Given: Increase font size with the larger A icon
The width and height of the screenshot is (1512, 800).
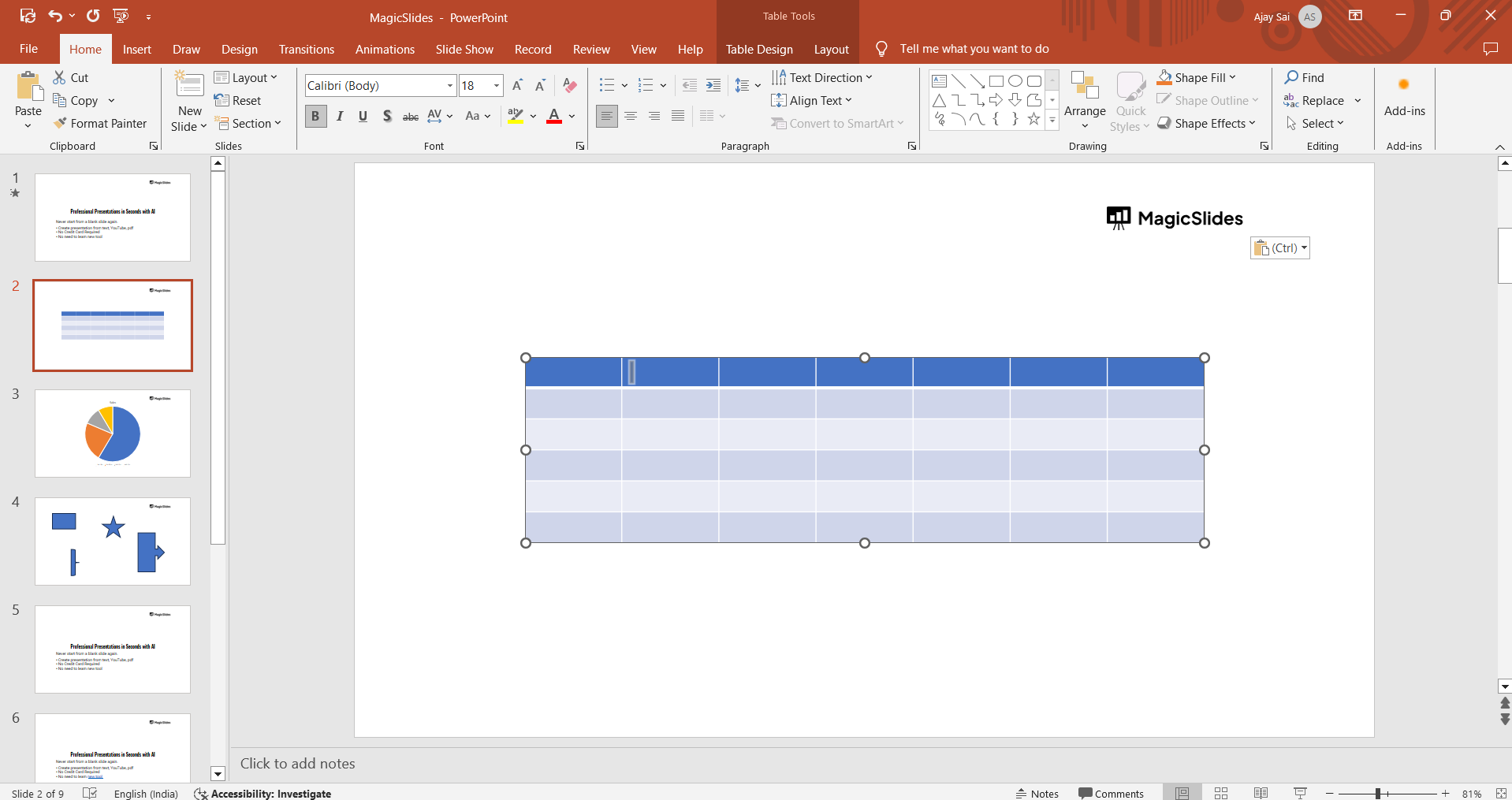Looking at the screenshot, I should 517,85.
